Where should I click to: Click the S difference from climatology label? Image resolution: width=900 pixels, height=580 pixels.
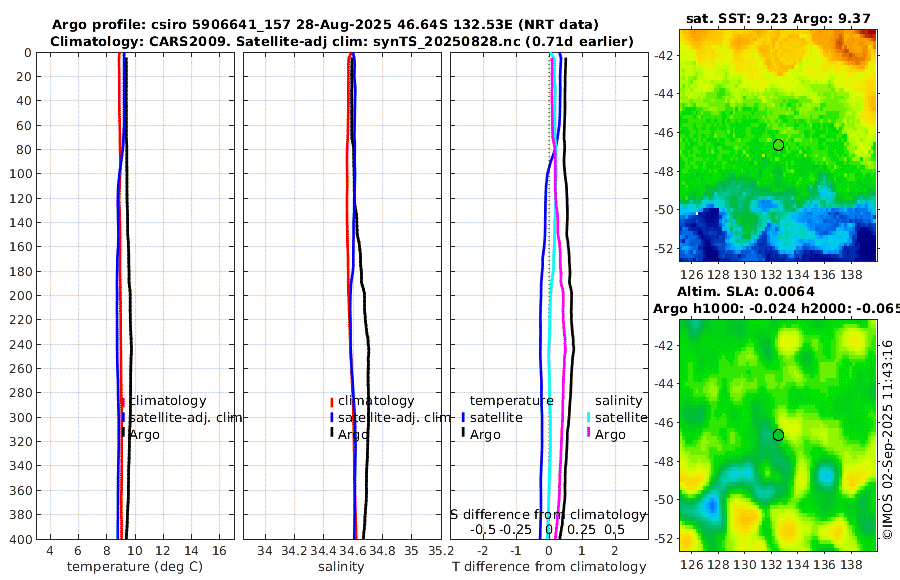(x=548, y=514)
